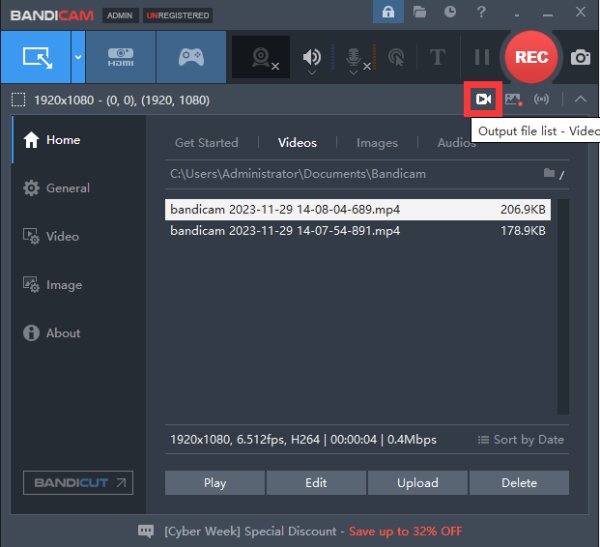The width and height of the screenshot is (600, 547).
Task: Expand the speaker settings small arrow
Action: click(x=312, y=72)
